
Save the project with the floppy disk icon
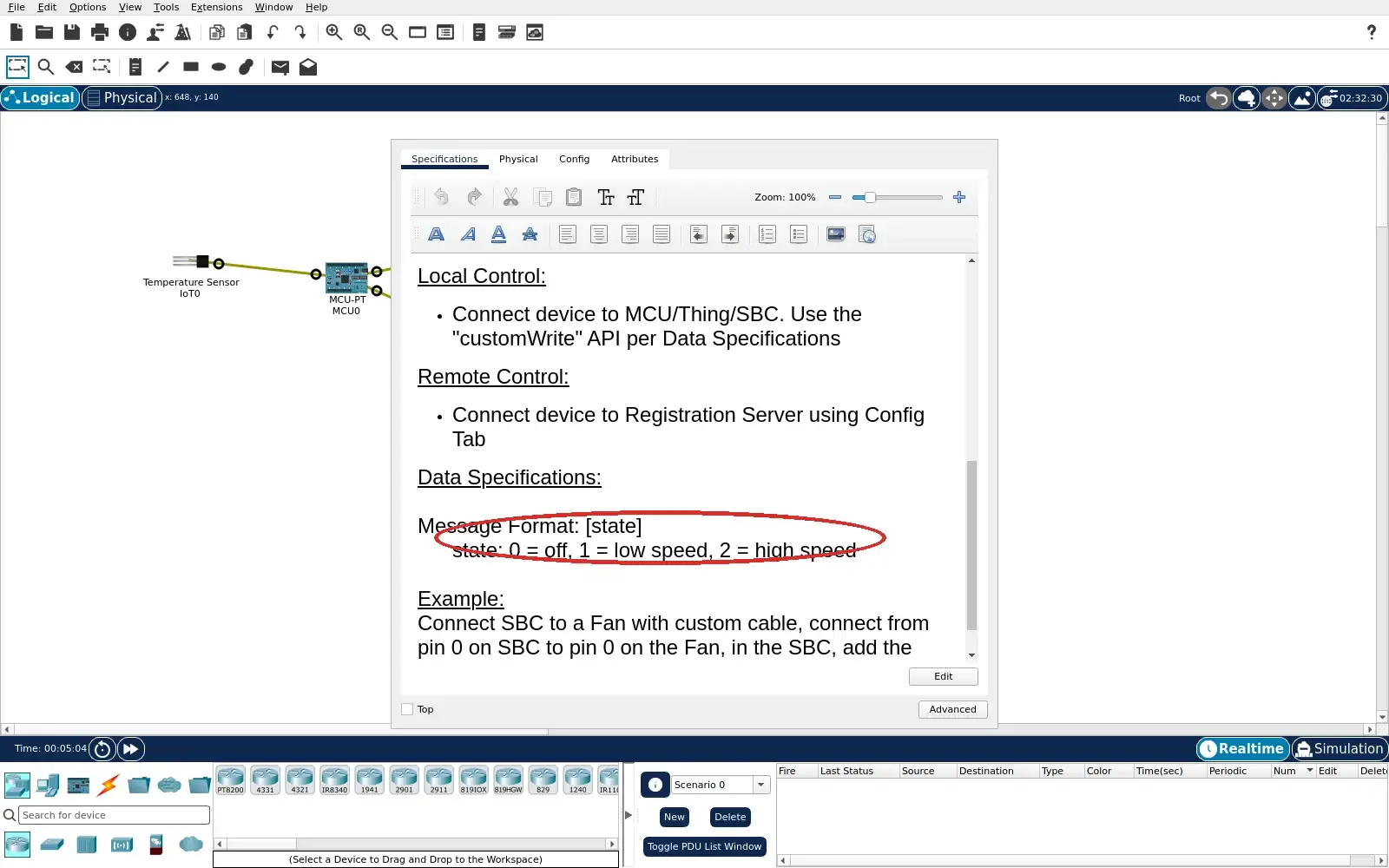[72, 32]
